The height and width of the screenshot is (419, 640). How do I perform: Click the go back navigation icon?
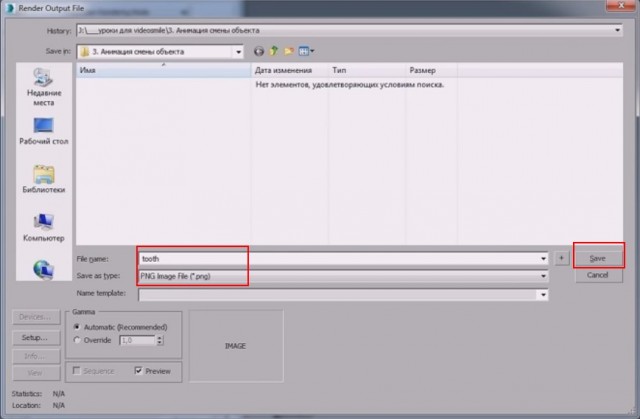pos(260,51)
